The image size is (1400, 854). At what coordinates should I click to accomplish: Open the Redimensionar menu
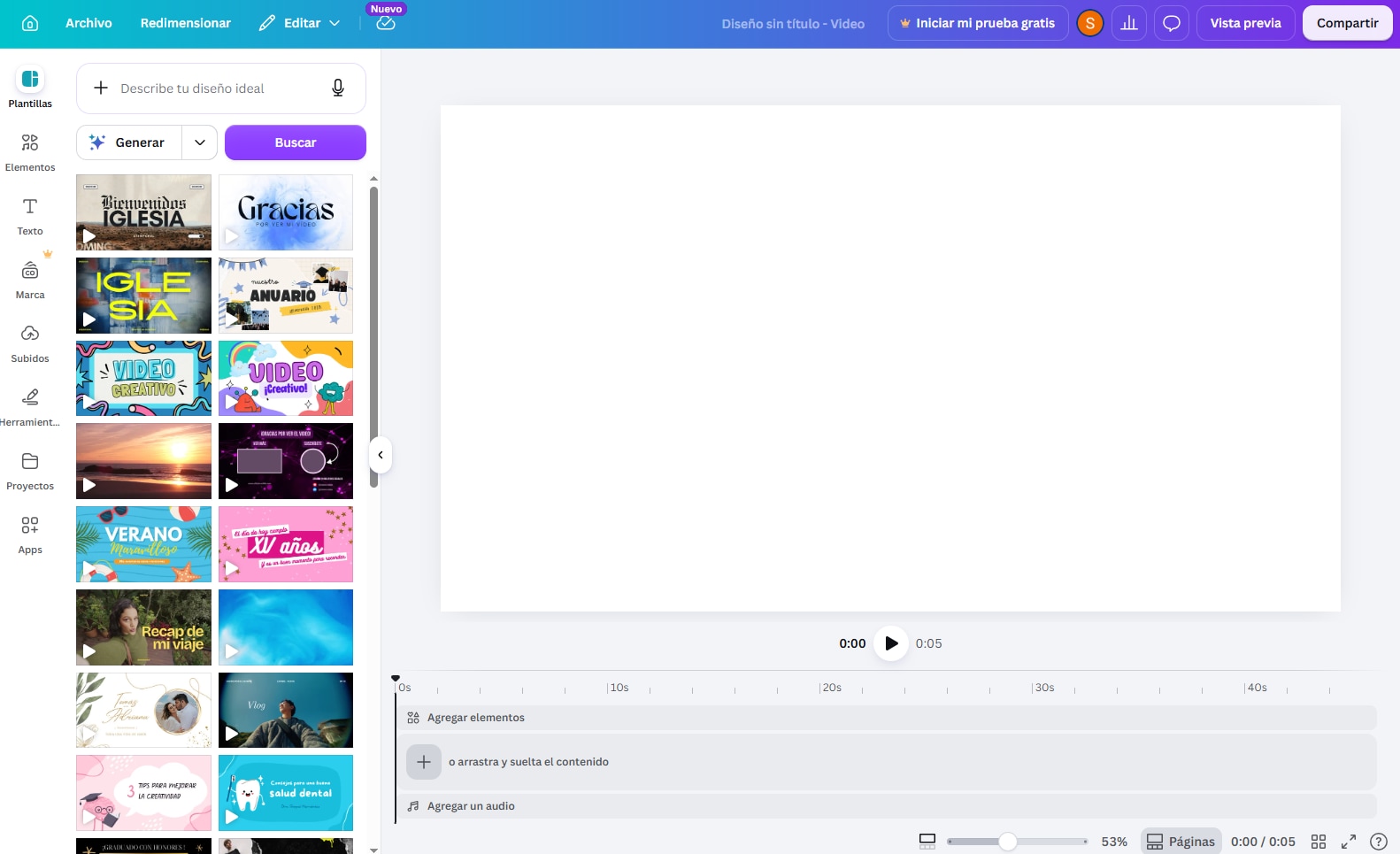(185, 24)
